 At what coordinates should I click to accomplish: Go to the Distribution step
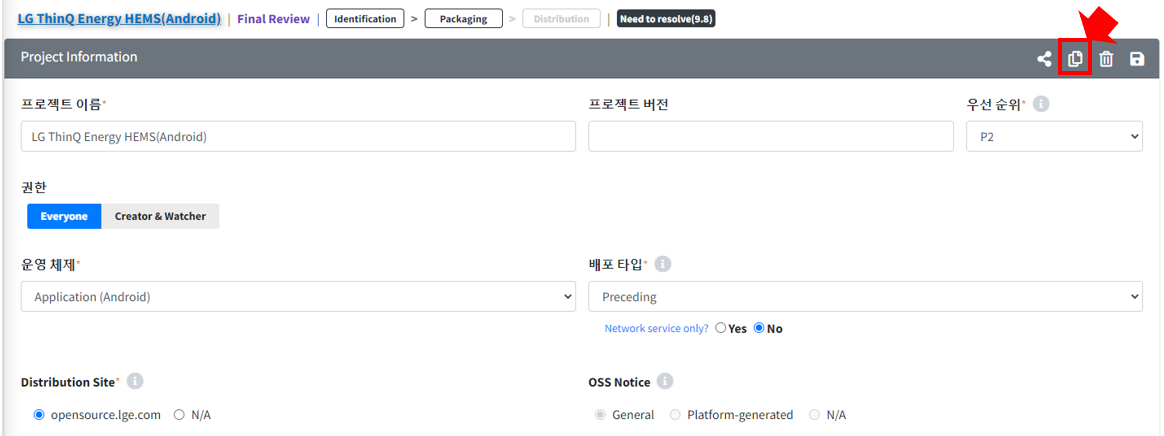point(561,19)
